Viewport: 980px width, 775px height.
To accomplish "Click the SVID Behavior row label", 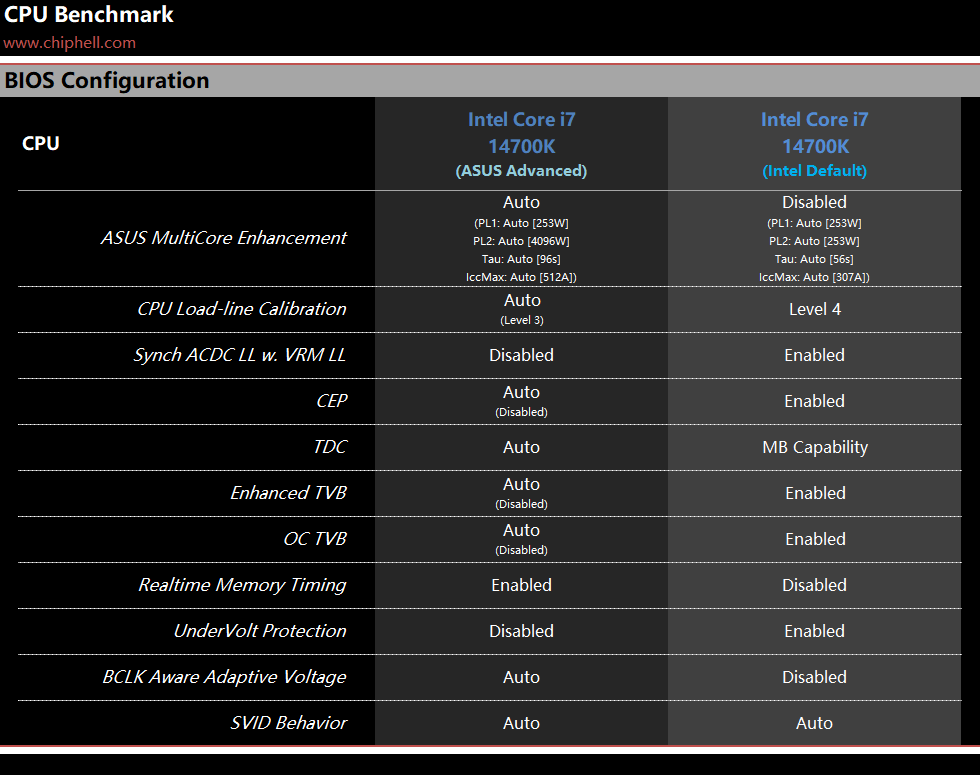I will click(x=288, y=723).
